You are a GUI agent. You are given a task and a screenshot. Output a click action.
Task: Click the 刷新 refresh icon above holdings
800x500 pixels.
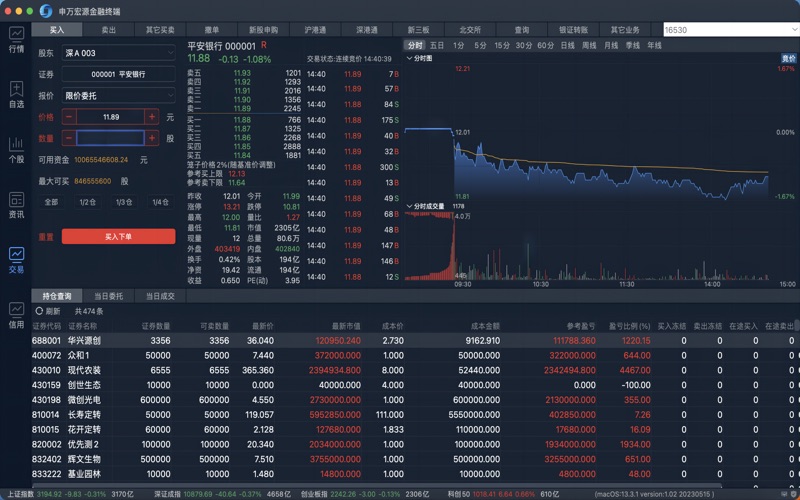click(39, 311)
